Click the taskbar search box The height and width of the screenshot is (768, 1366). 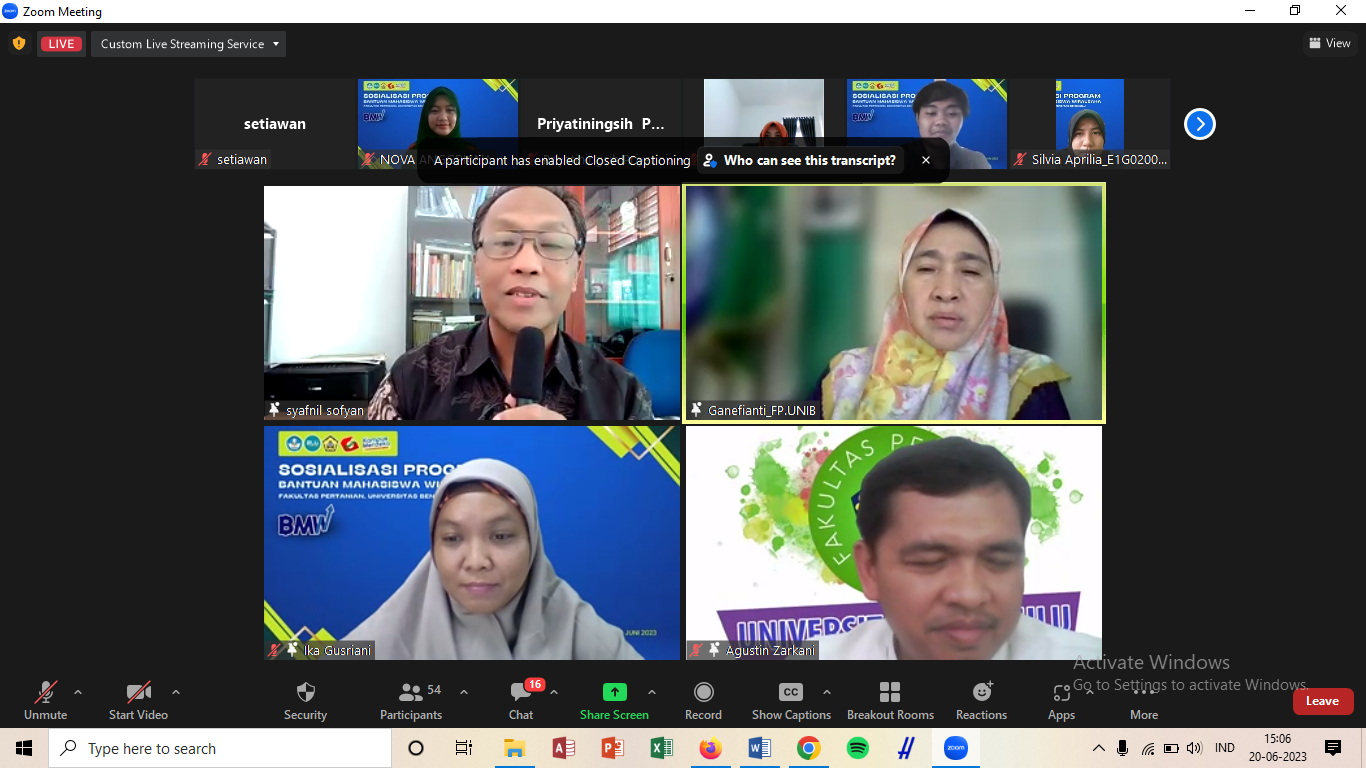coord(220,748)
